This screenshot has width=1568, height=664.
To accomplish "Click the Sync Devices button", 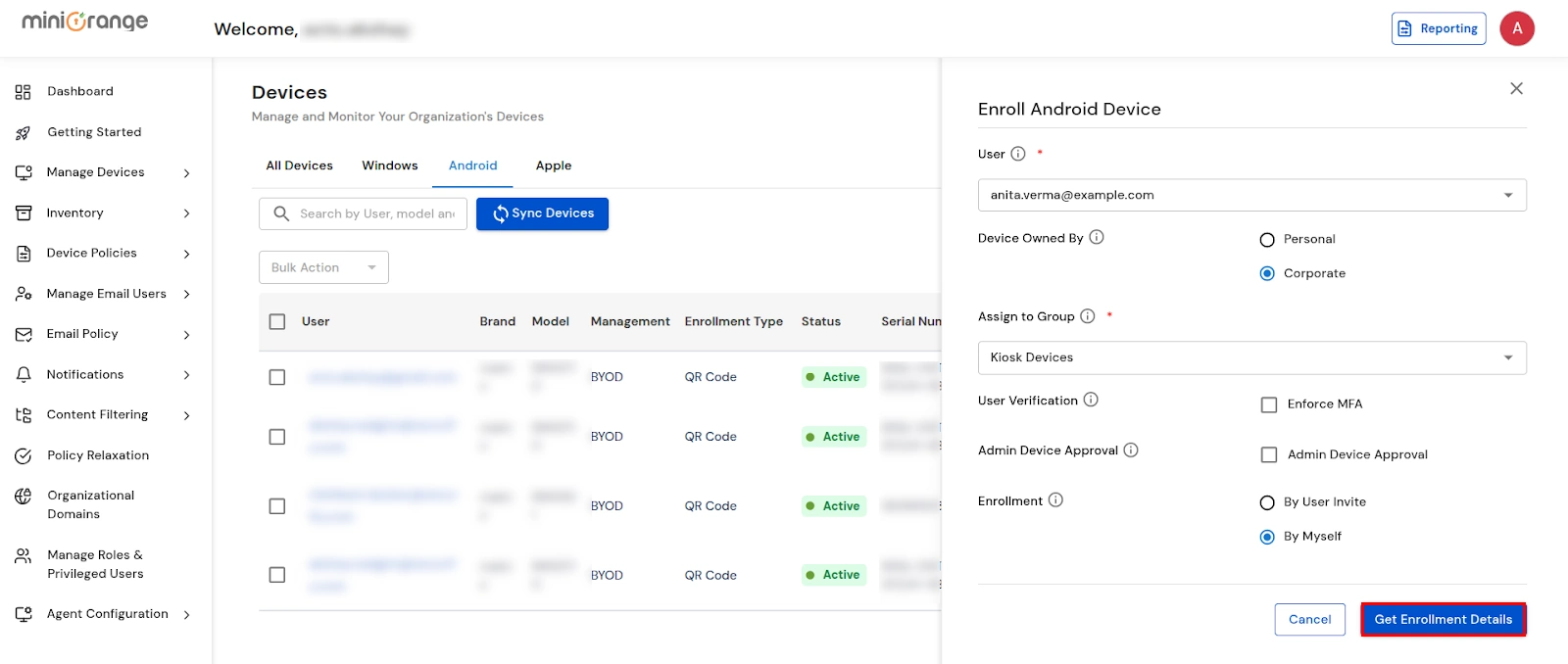I will pyautogui.click(x=542, y=213).
